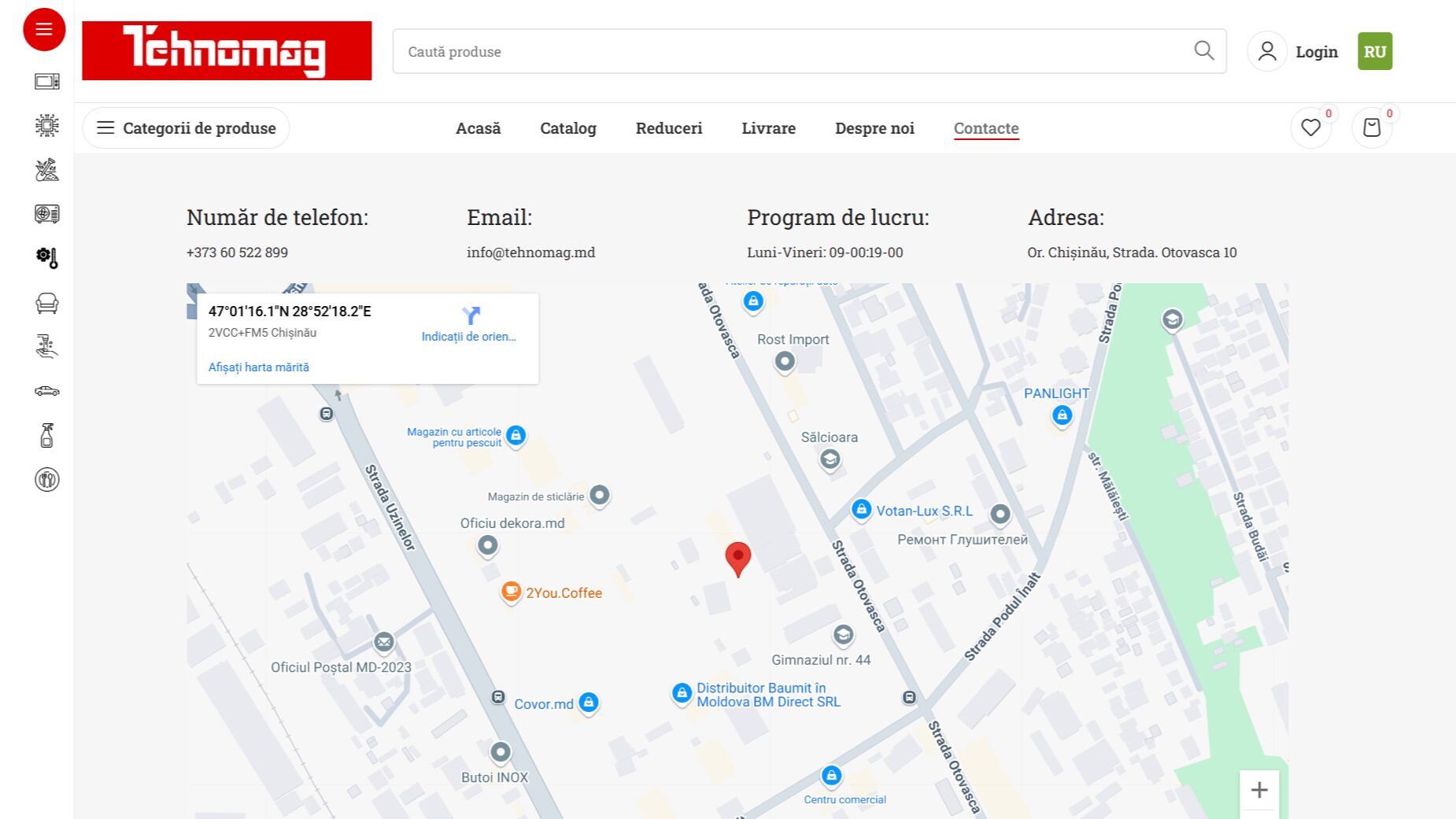Select the spray bottle cleaning category
The height and width of the screenshot is (819, 1456).
pyautogui.click(x=47, y=435)
